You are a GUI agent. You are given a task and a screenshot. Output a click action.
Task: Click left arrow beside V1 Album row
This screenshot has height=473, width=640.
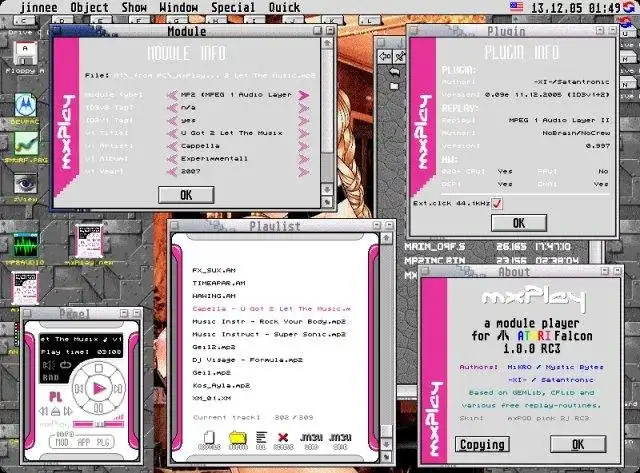point(172,159)
